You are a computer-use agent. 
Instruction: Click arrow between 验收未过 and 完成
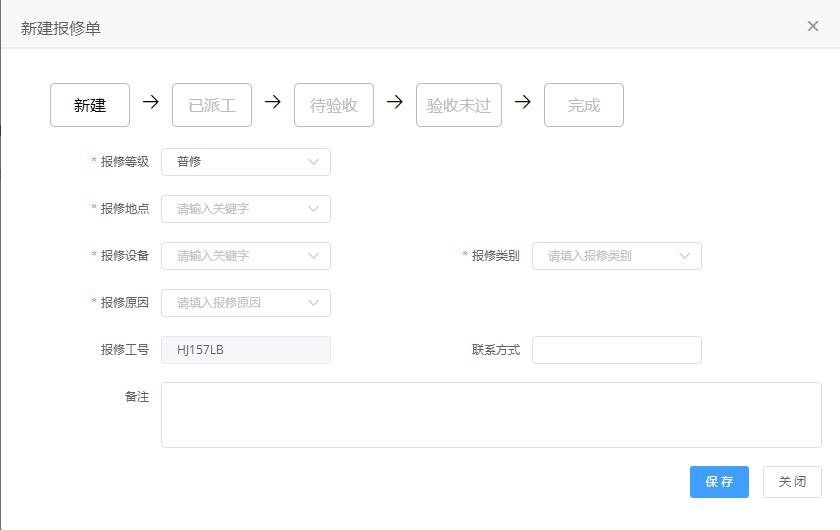click(523, 101)
